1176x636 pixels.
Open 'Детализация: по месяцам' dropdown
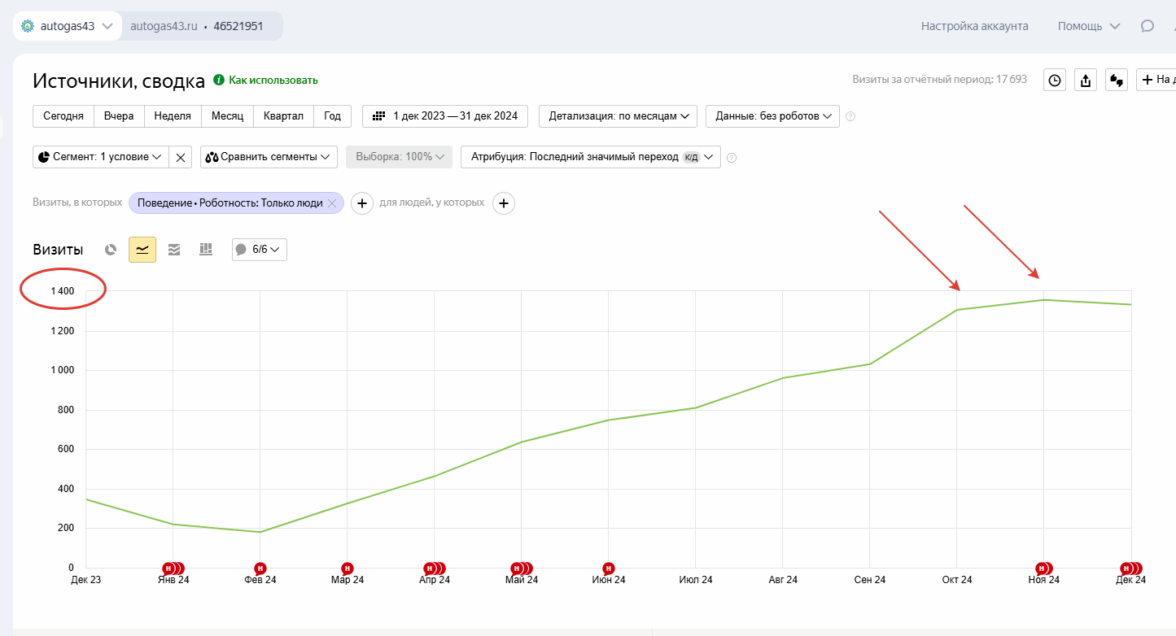point(618,116)
